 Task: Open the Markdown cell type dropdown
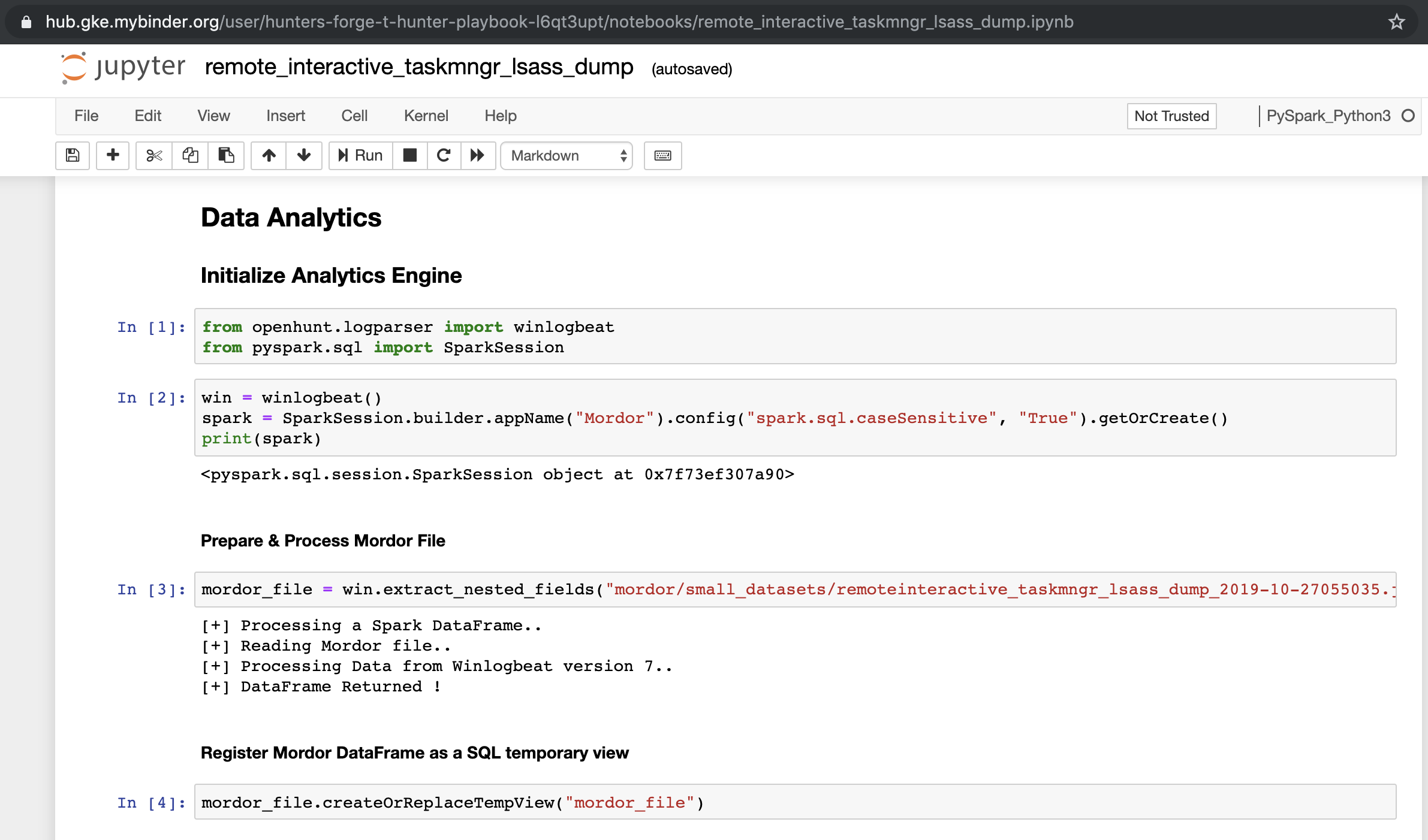click(x=565, y=156)
